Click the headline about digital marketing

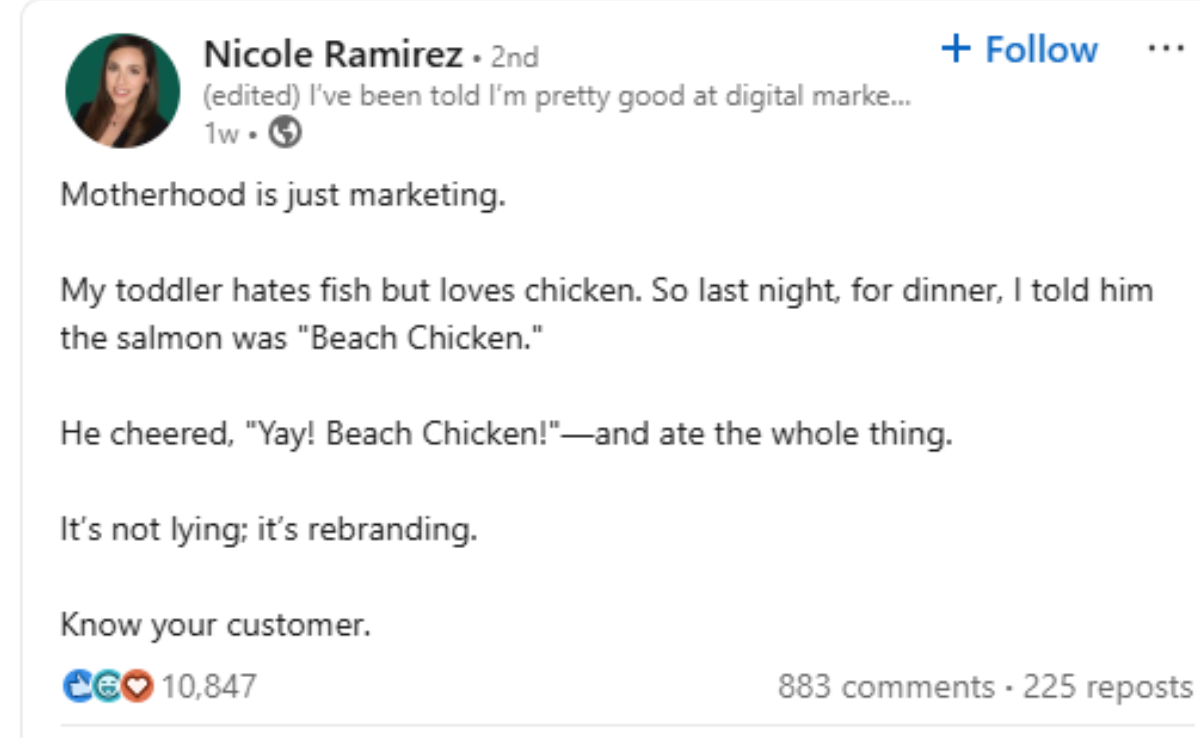pyautogui.click(x=556, y=97)
